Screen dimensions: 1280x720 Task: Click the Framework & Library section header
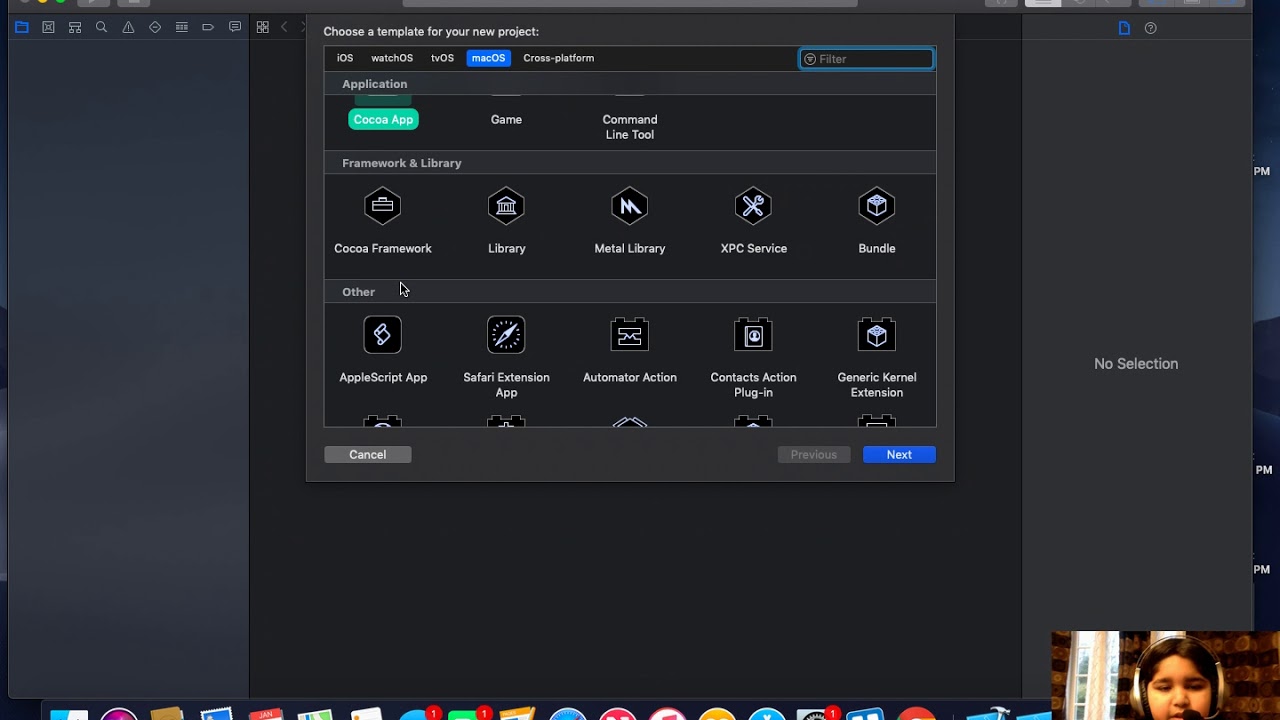(x=402, y=163)
